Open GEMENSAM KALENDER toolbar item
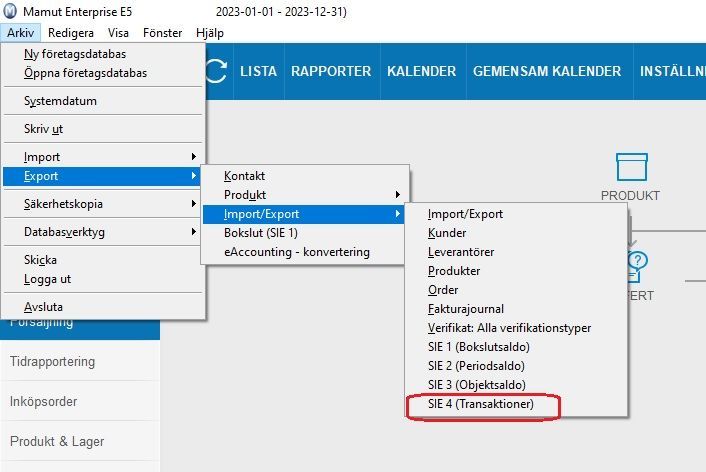706x472 pixels. click(x=547, y=71)
